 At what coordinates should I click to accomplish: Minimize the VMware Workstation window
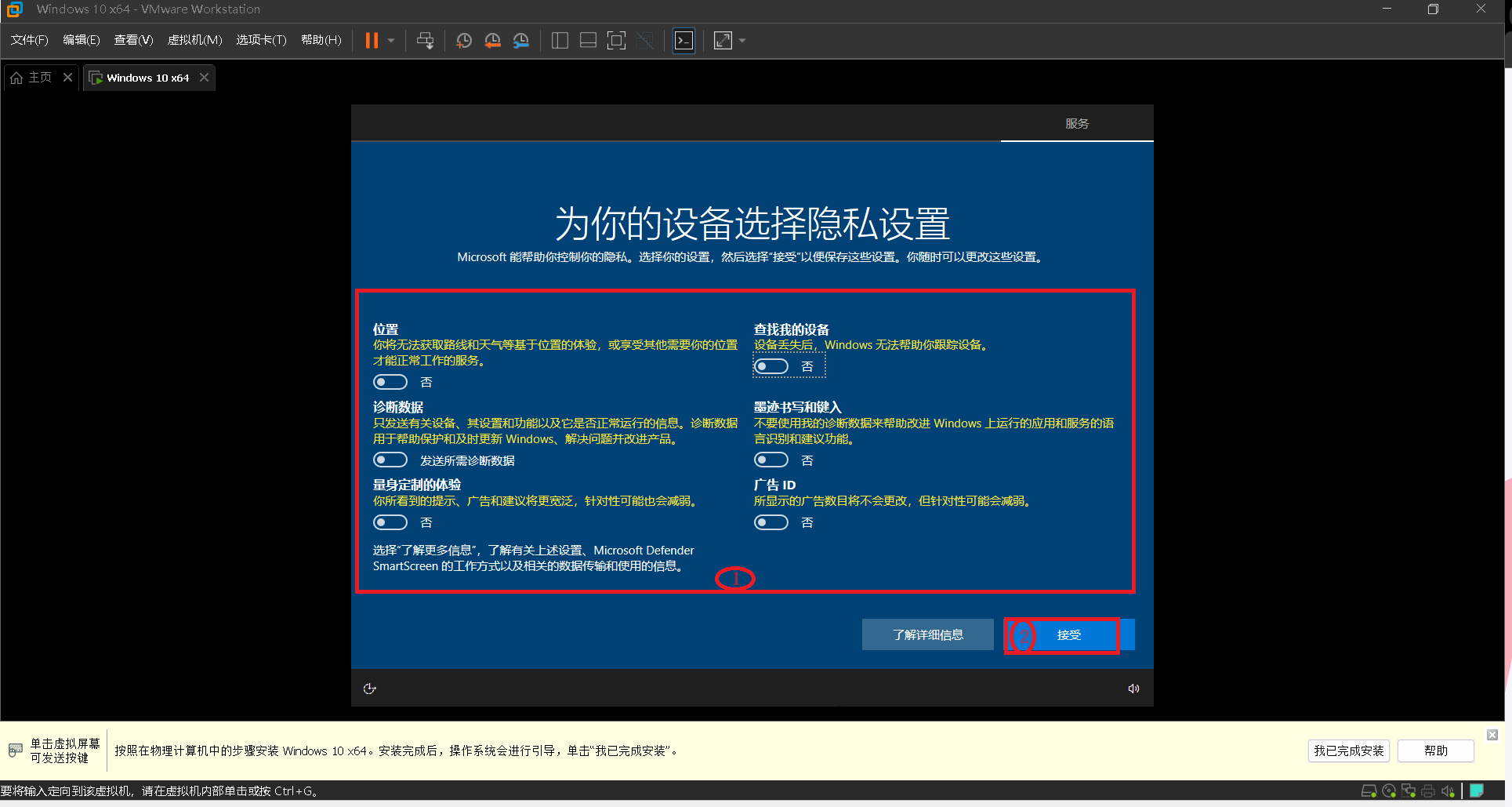(1387, 9)
